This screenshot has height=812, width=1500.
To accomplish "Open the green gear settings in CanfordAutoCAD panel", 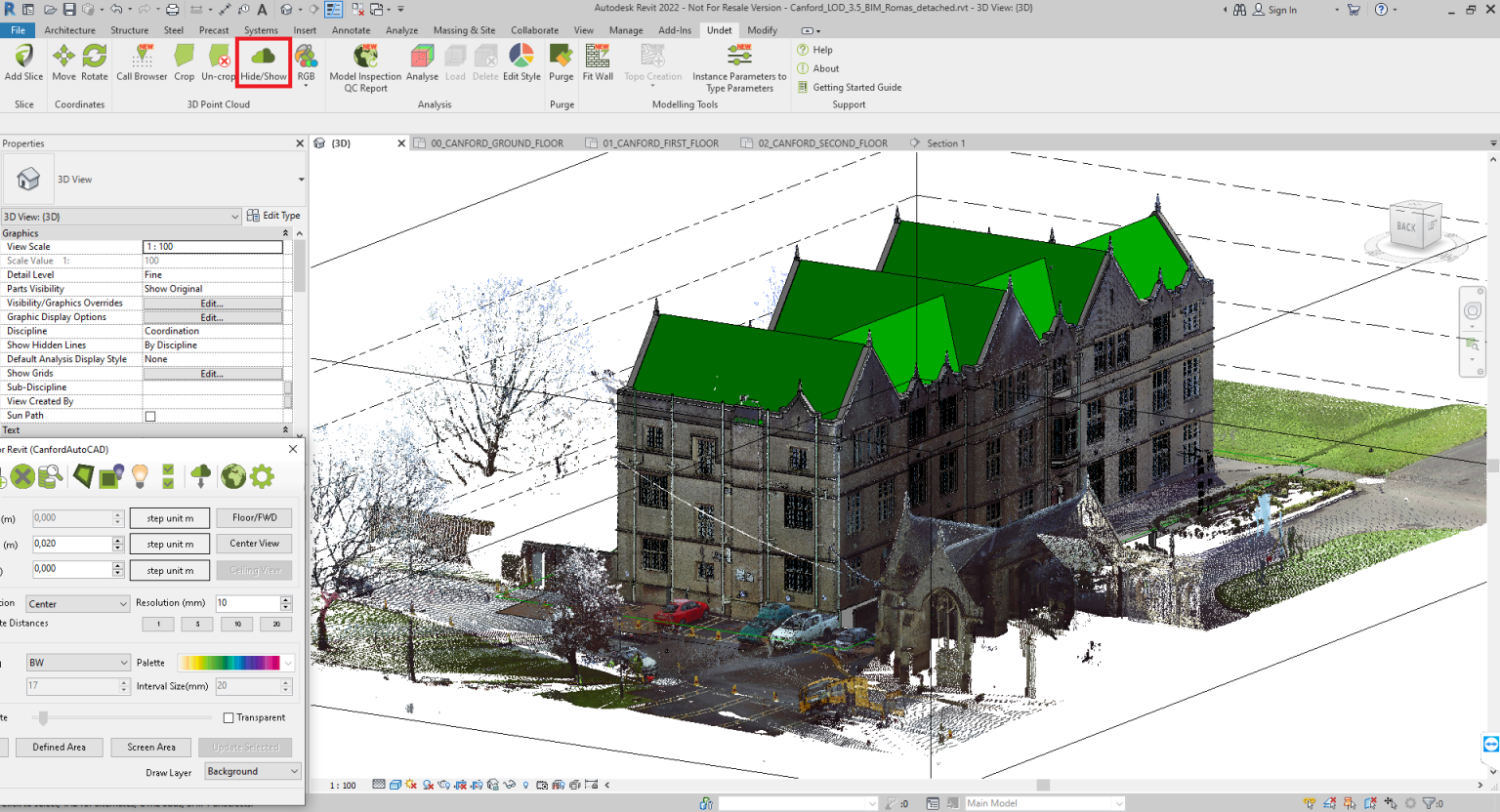I will (x=262, y=476).
